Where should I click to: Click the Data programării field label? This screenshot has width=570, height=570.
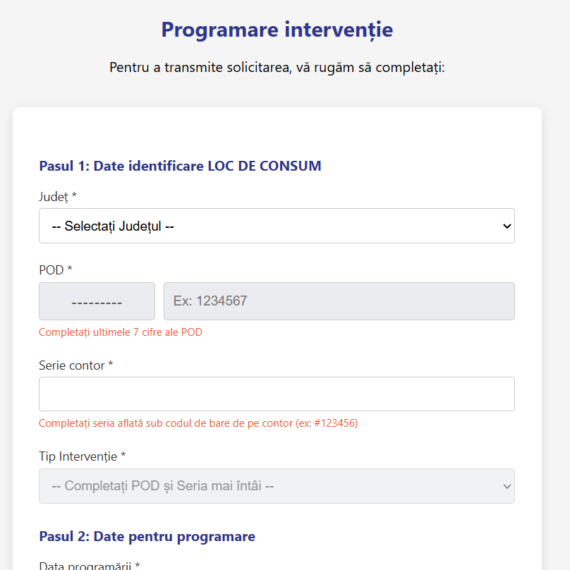[x=89, y=565]
